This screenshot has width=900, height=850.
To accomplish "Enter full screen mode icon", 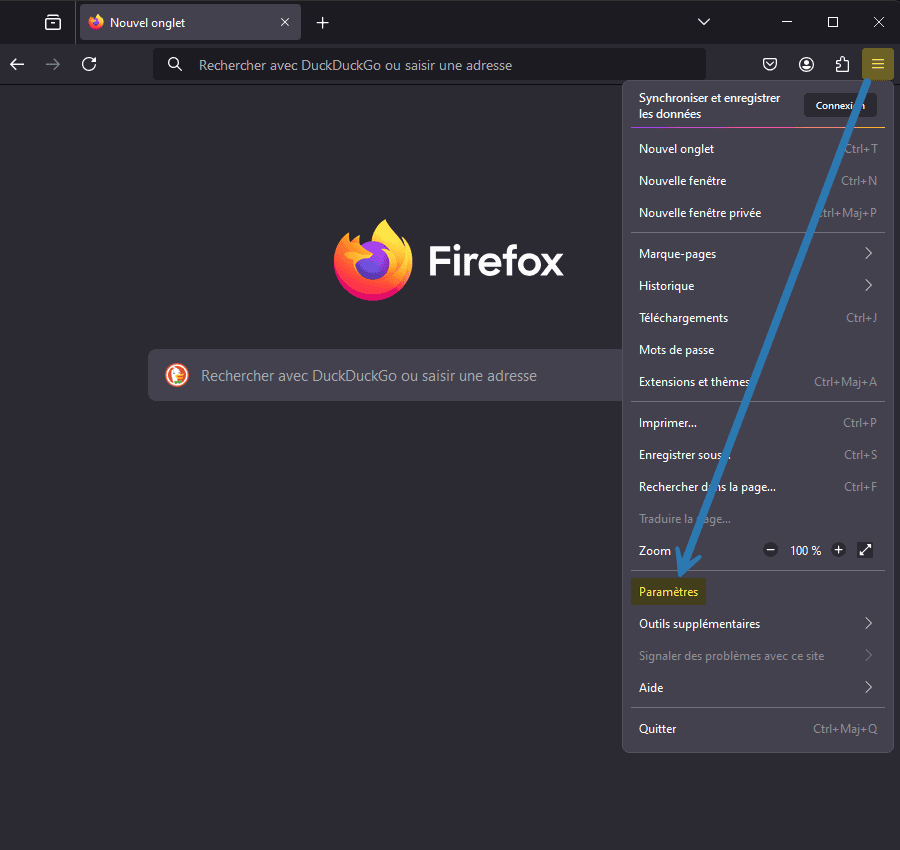I will [865, 550].
